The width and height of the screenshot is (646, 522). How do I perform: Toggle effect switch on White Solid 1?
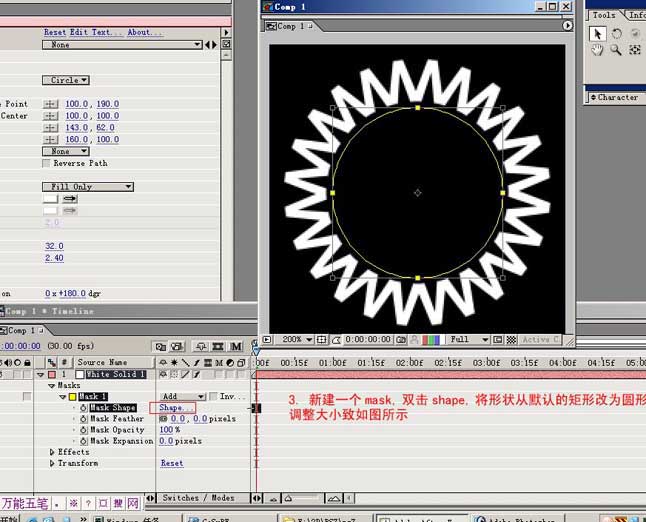point(197,375)
